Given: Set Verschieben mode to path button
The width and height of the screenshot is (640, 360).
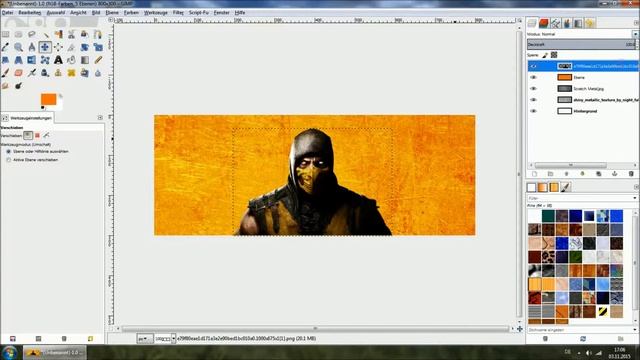Looking at the screenshot, I should 47,135.
